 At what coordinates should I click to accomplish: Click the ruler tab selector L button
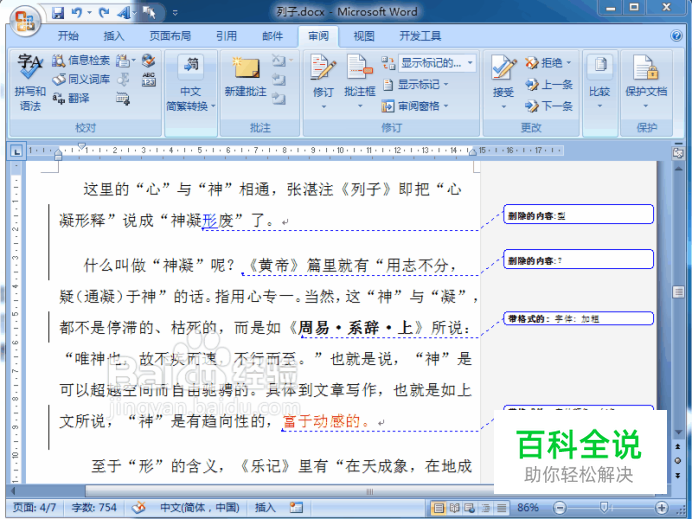(x=16, y=151)
